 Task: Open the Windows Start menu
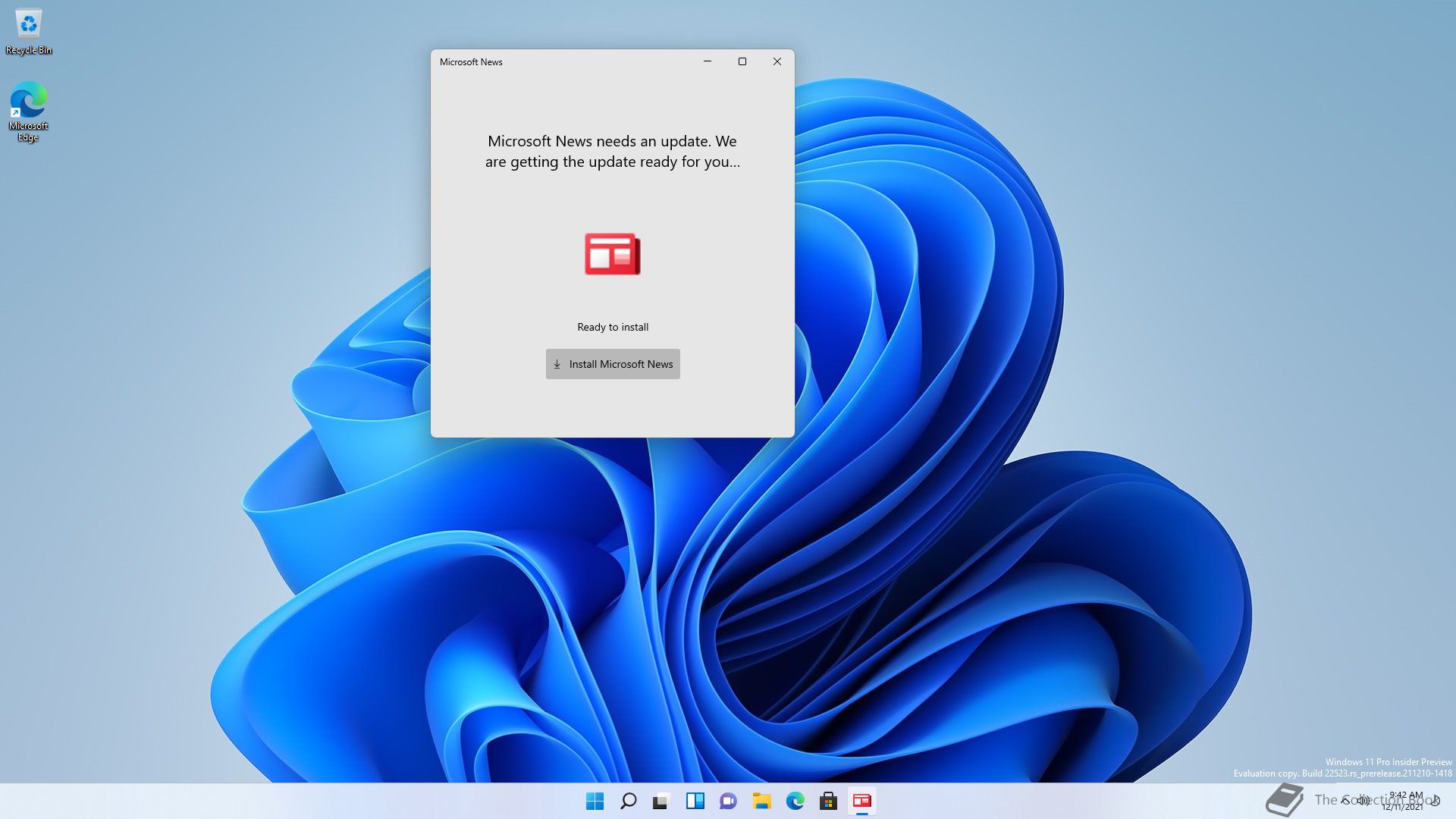click(x=595, y=801)
